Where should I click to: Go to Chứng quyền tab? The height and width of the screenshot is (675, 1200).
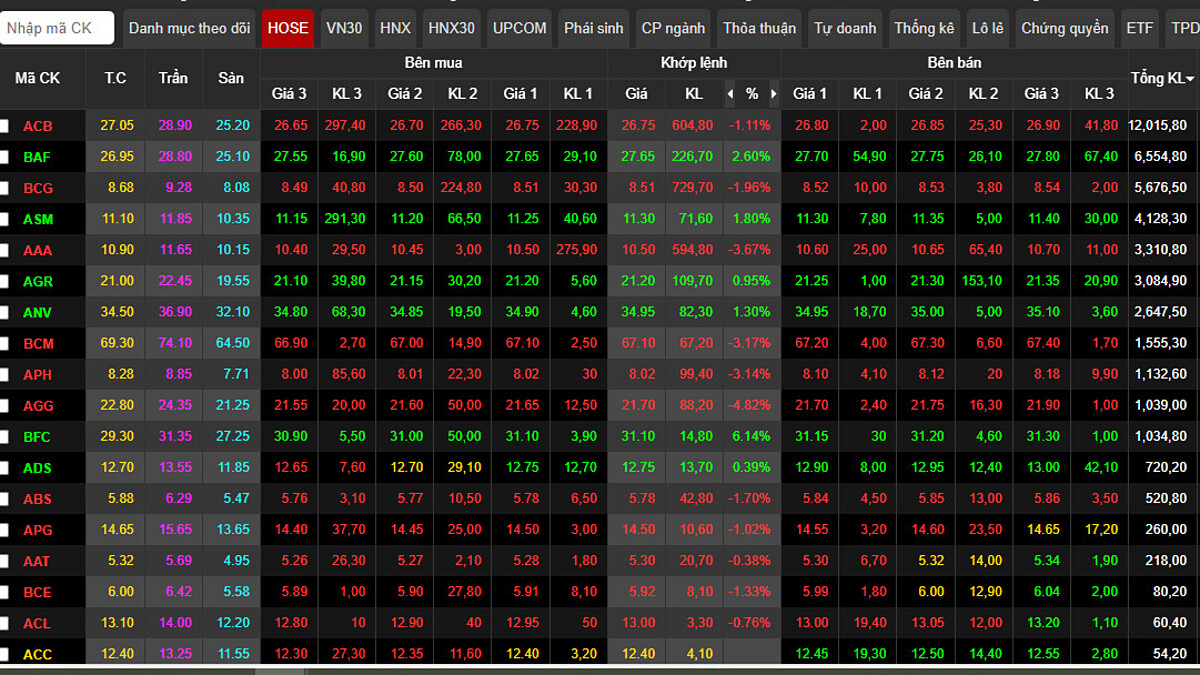[1064, 28]
